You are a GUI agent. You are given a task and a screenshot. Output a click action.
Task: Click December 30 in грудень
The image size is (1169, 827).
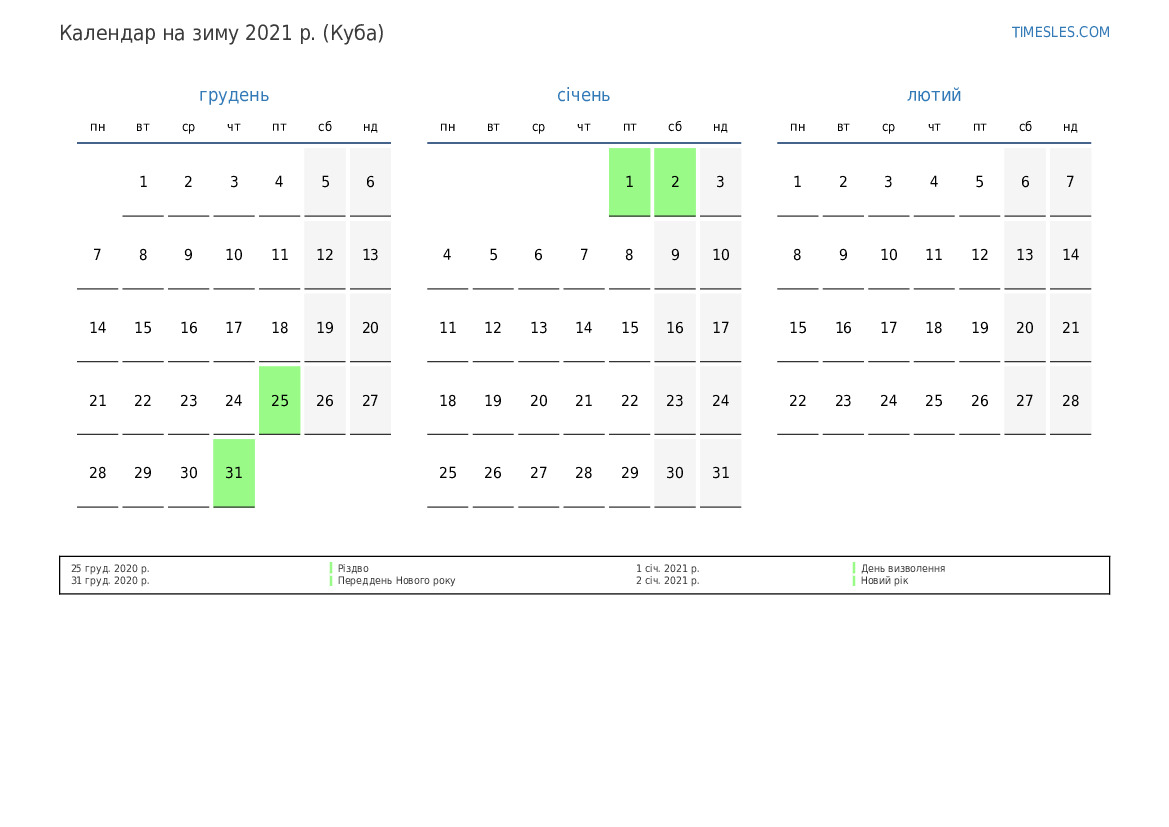pyautogui.click(x=189, y=473)
